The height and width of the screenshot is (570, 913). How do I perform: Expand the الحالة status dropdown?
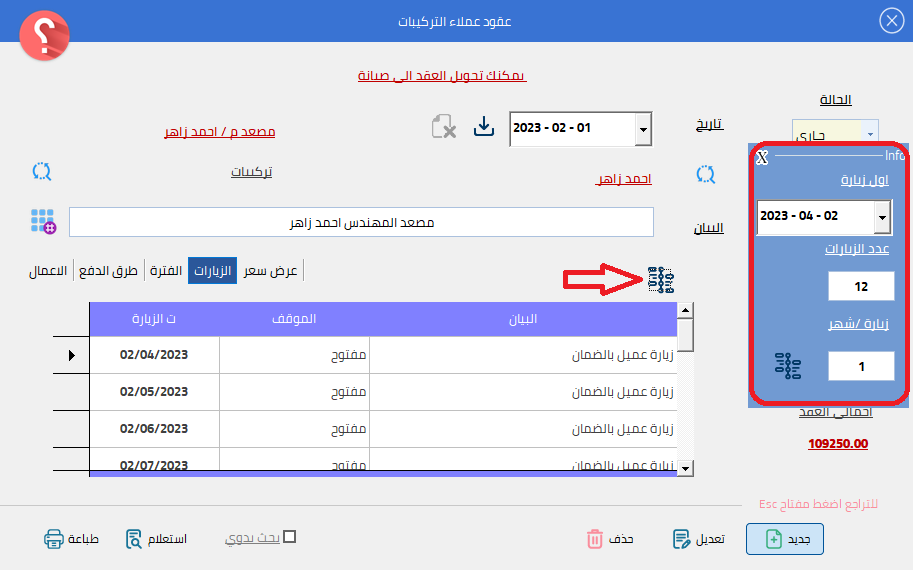[871, 133]
